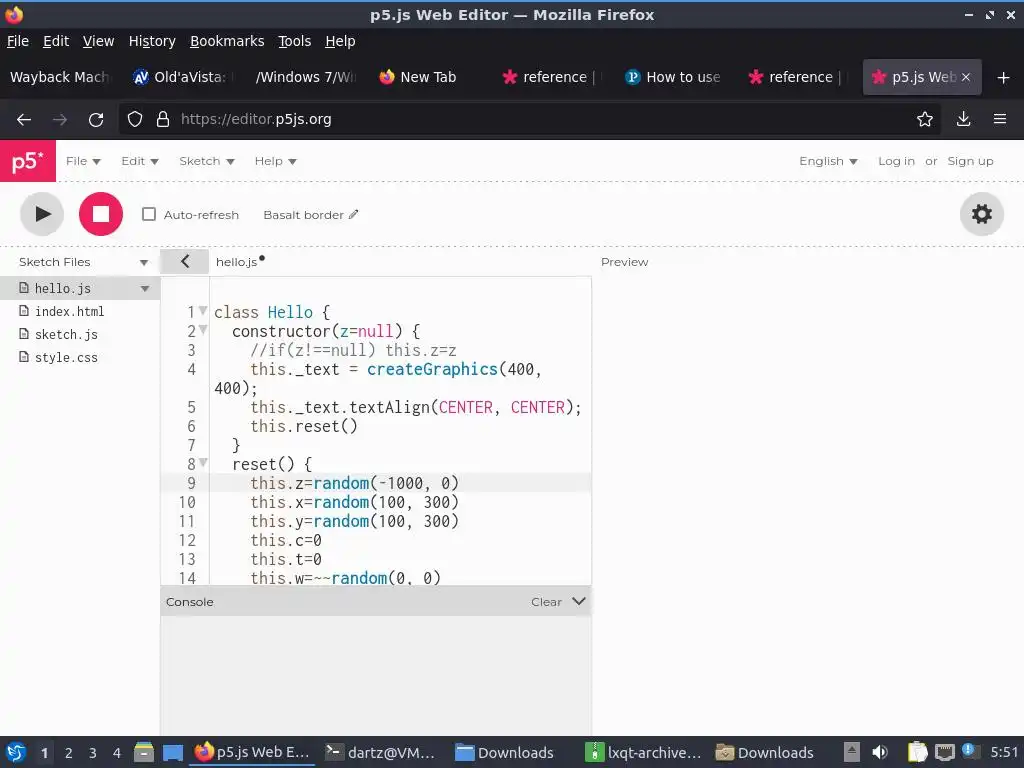
Task: Click the Sign up link
Action: (x=970, y=161)
